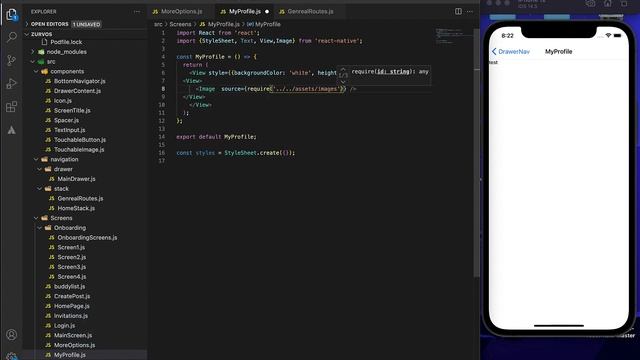Click Screens in the breadcrumb path

180,24
